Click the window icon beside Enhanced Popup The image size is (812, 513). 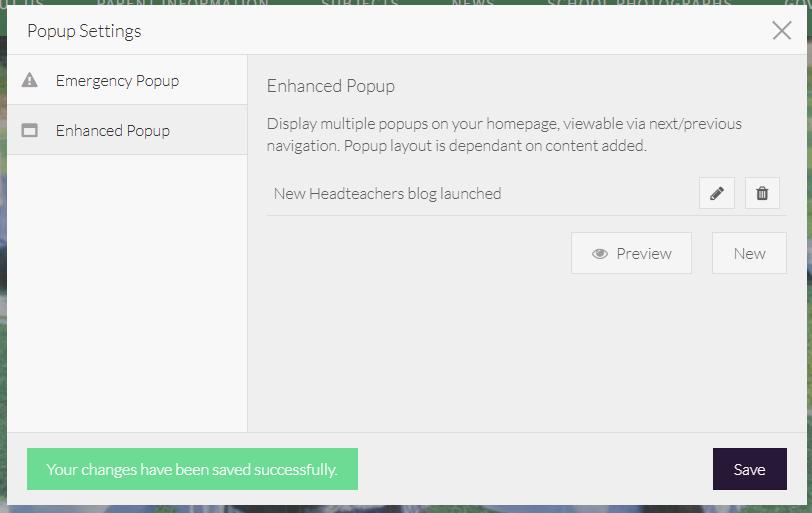click(30, 130)
